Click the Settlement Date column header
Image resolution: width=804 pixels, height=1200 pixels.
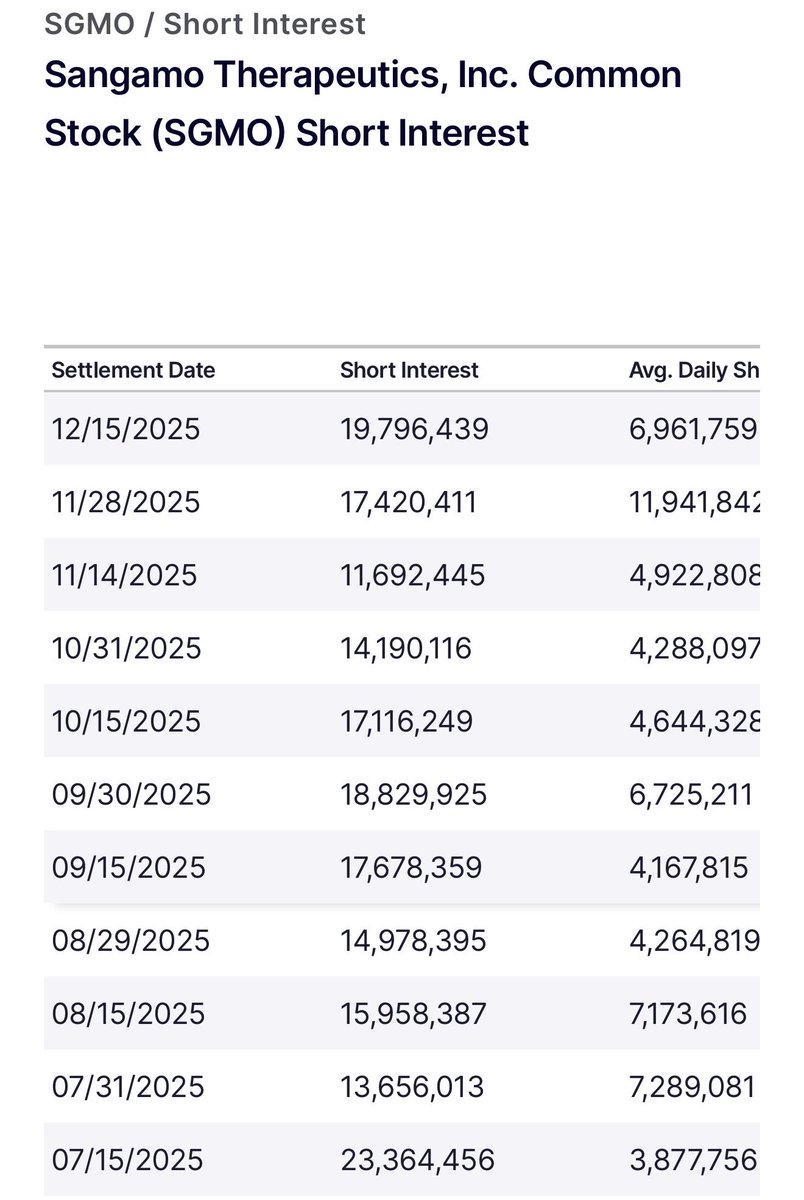tap(133, 370)
